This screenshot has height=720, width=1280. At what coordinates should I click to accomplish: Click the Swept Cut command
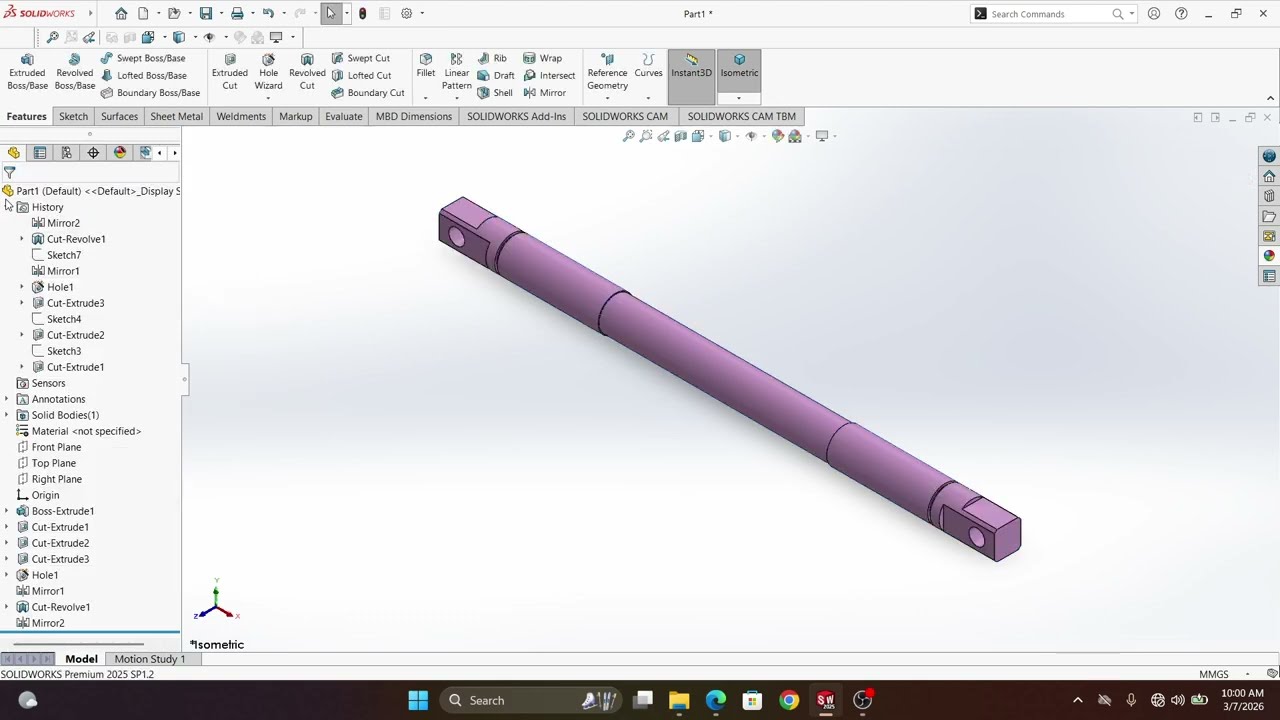pos(361,58)
